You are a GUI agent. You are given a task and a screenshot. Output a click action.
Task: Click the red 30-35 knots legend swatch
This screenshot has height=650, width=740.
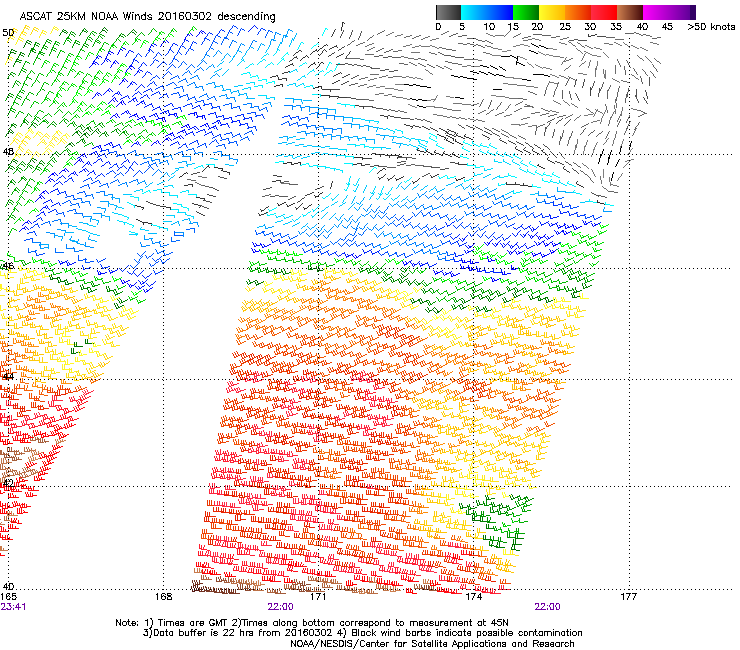pyautogui.click(x=604, y=12)
